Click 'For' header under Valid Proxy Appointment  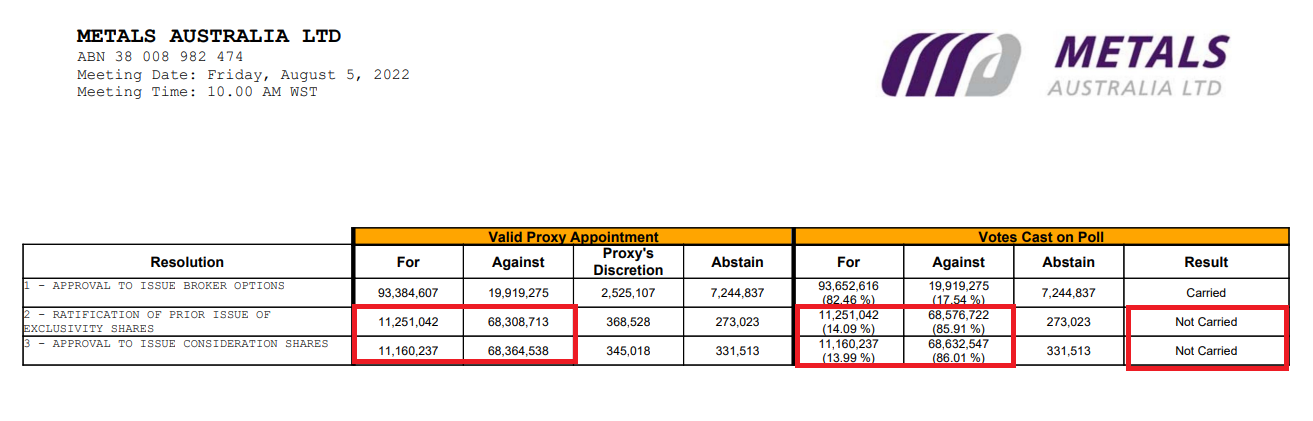tap(408, 262)
